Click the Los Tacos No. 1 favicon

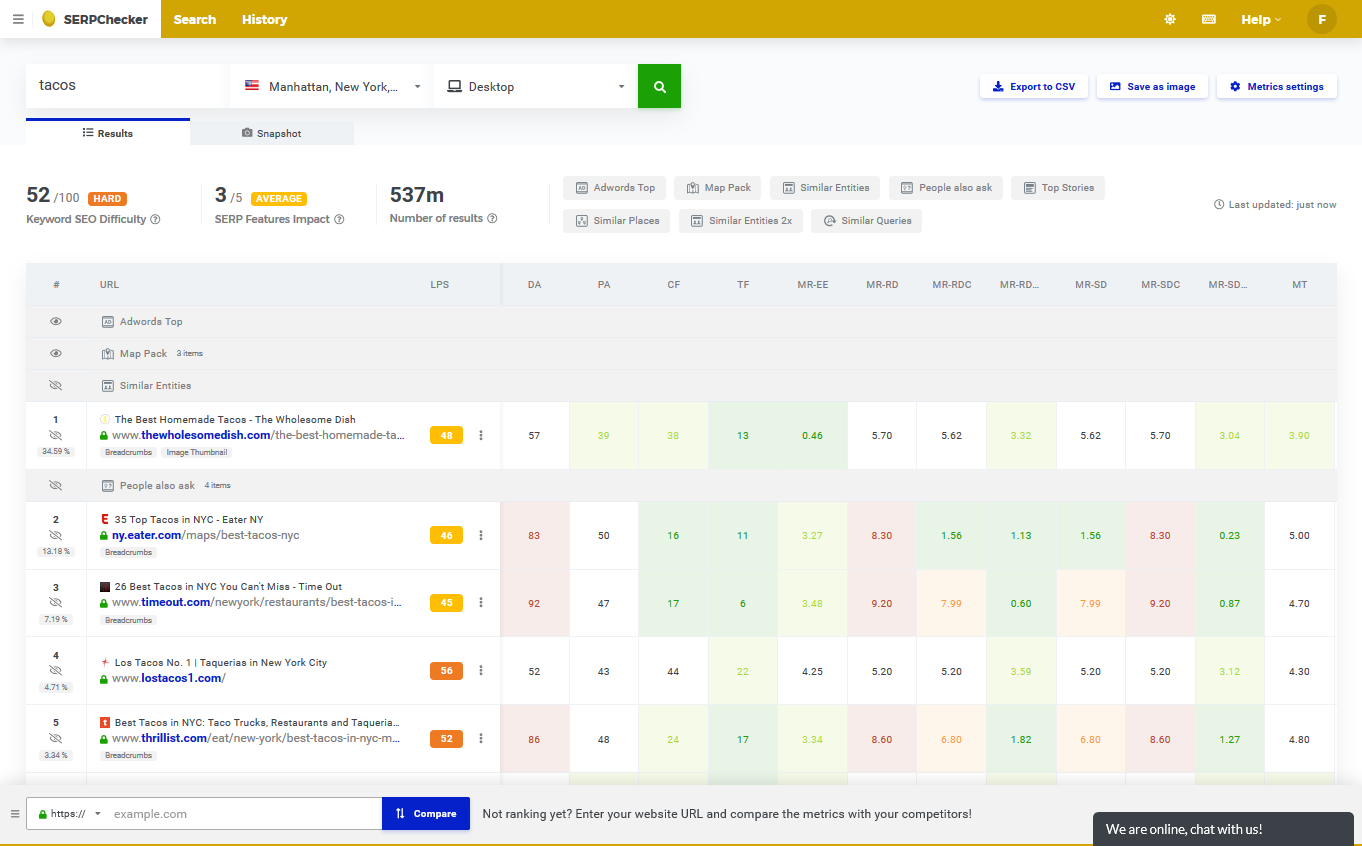pyautogui.click(x=105, y=662)
